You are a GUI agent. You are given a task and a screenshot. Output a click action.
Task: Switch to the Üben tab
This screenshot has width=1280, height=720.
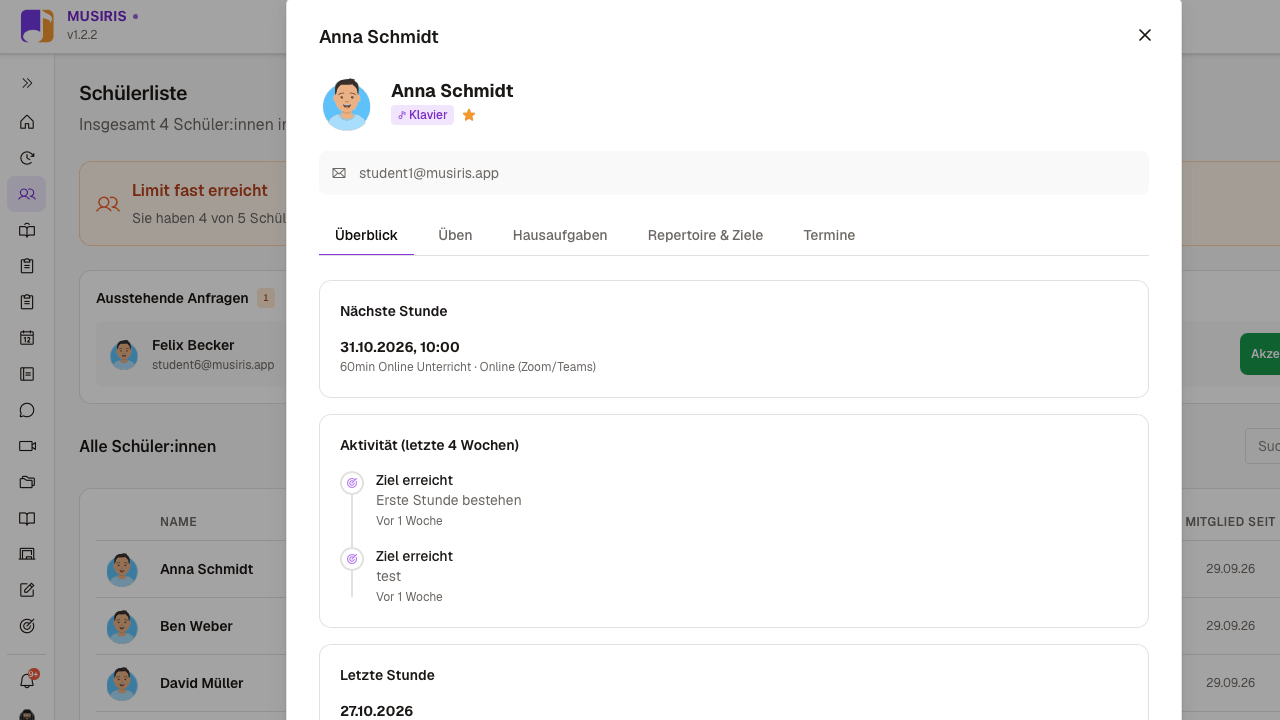tap(455, 235)
